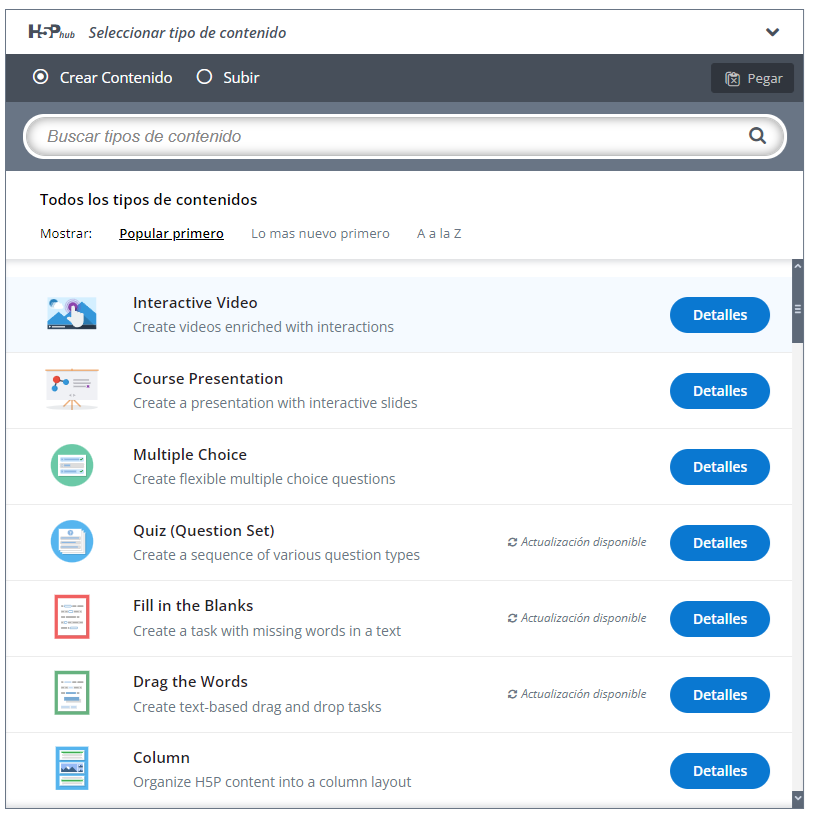Viewport: 813px width, 815px height.
Task: Click the search magnifier icon
Action: (x=757, y=137)
